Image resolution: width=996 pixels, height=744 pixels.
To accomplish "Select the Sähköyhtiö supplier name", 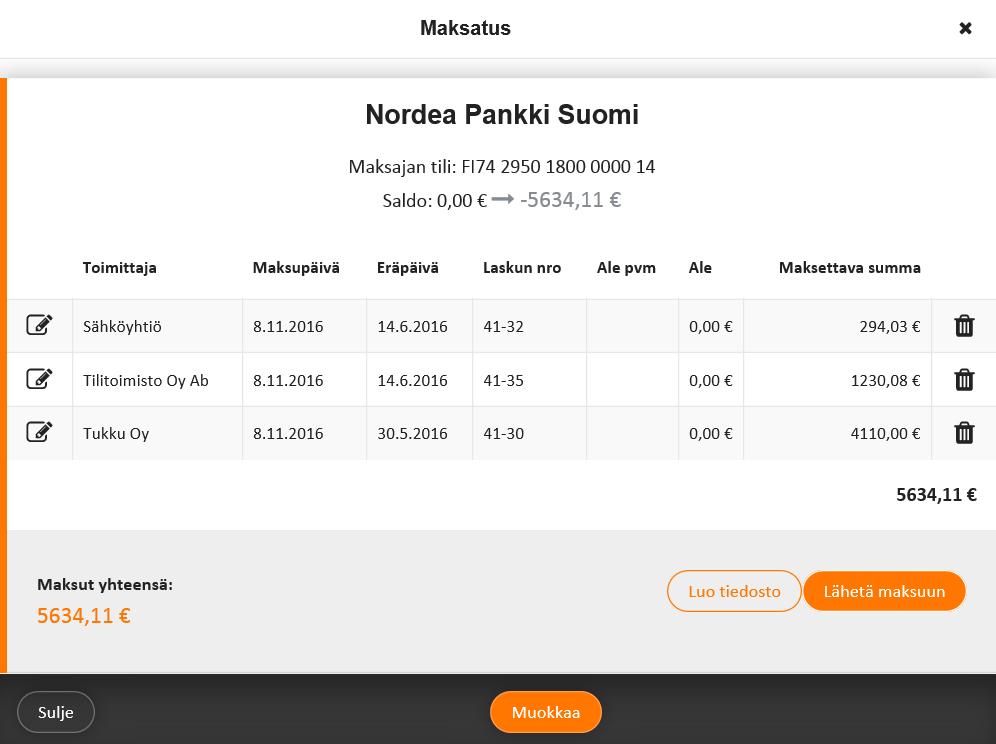I will [x=122, y=327].
